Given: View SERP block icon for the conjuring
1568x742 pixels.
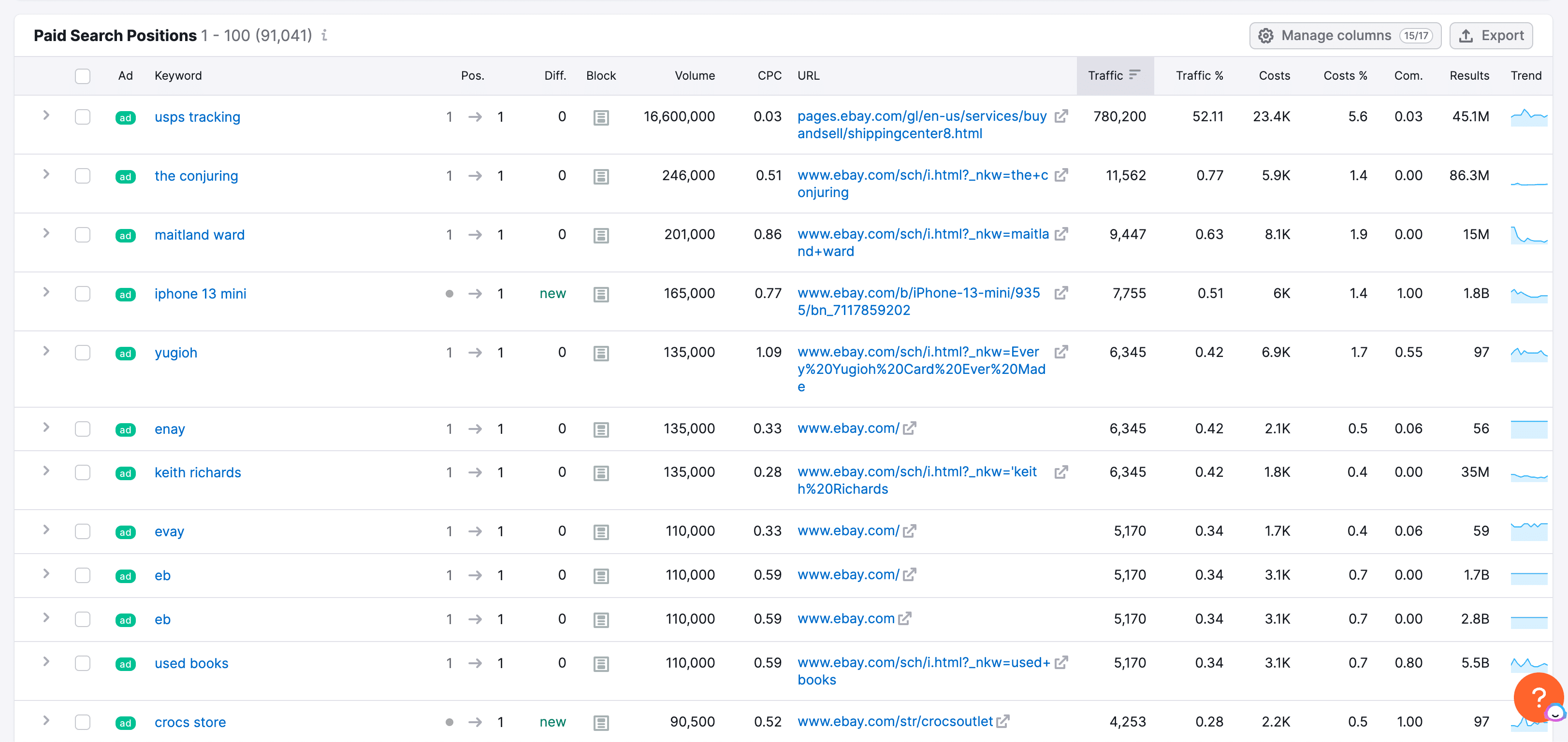Looking at the screenshot, I should 601,176.
